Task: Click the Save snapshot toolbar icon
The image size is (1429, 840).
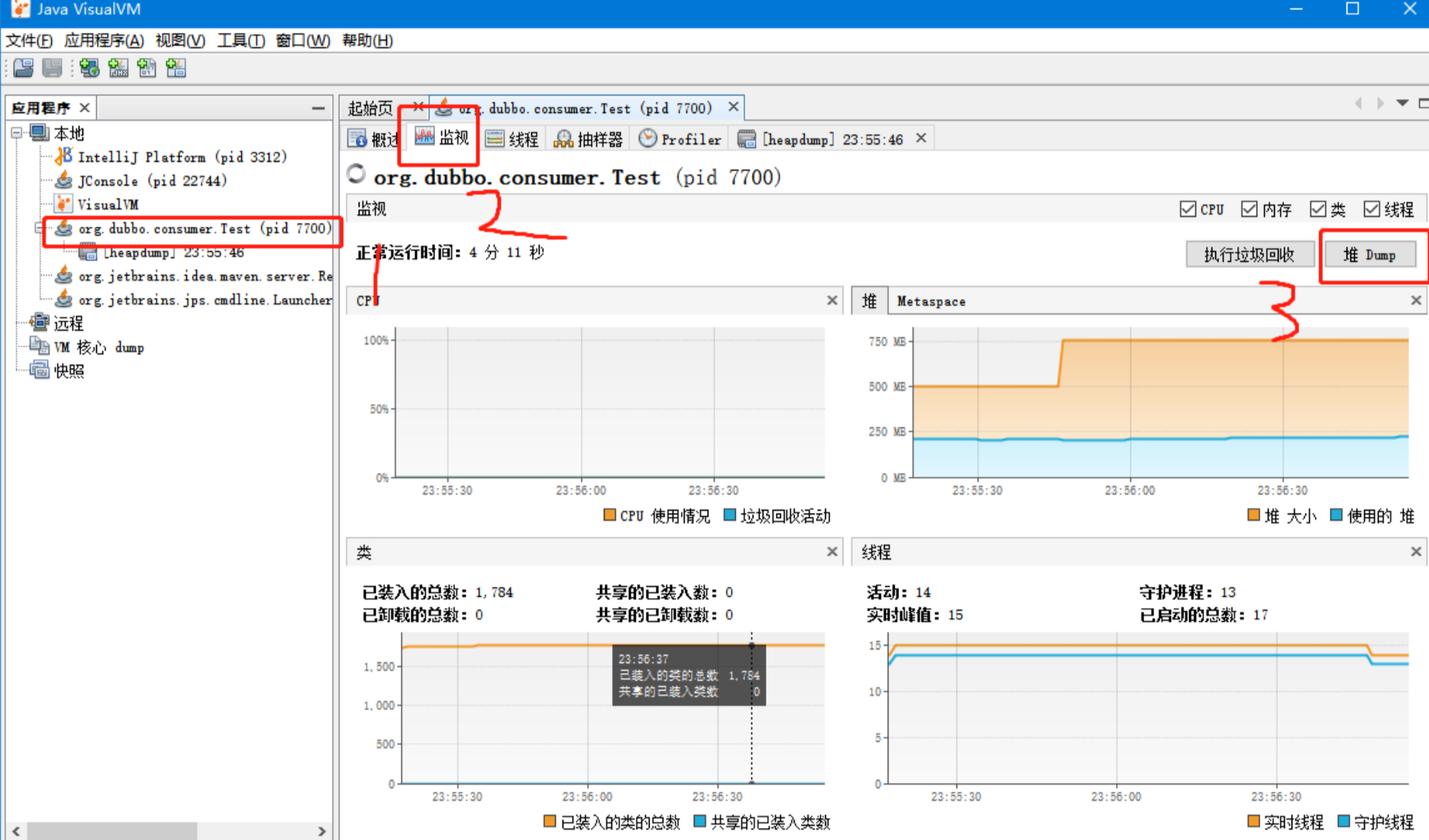Action: (x=52, y=69)
